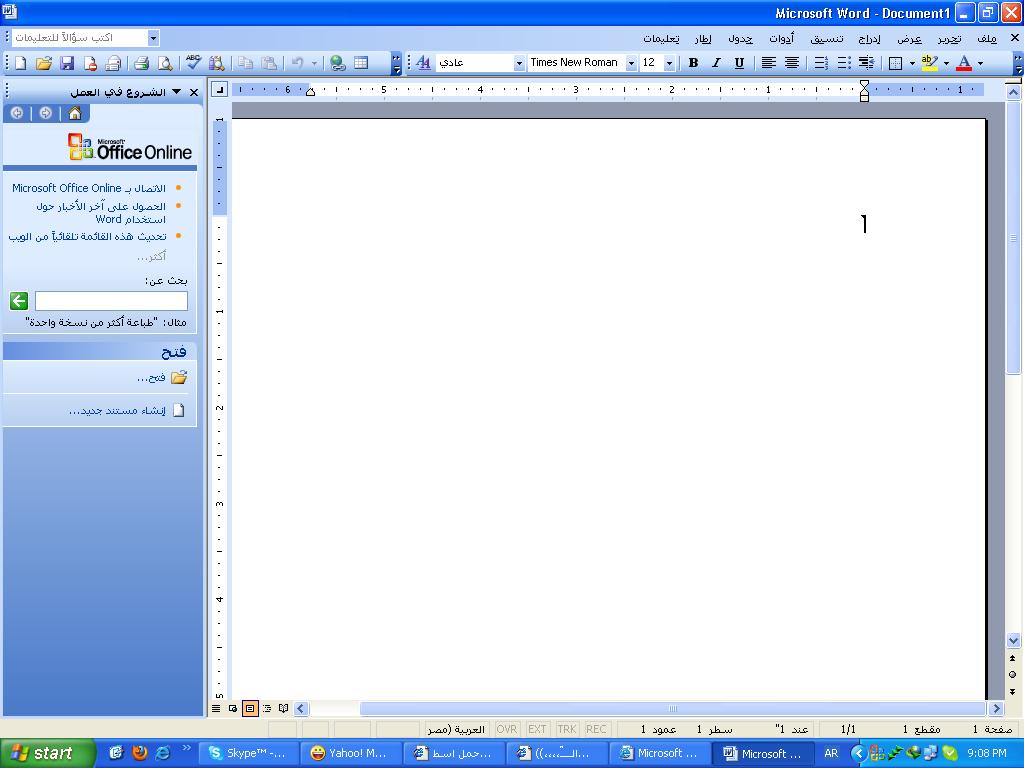The height and width of the screenshot is (768, 1024).
Task: Toggle Italic formatting
Action: tap(716, 63)
